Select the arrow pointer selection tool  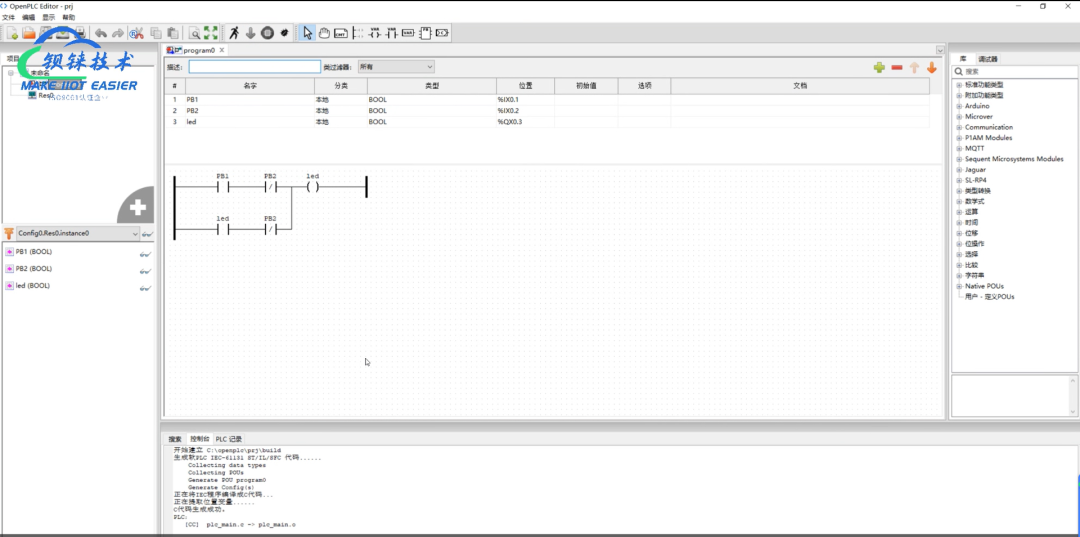(x=307, y=33)
